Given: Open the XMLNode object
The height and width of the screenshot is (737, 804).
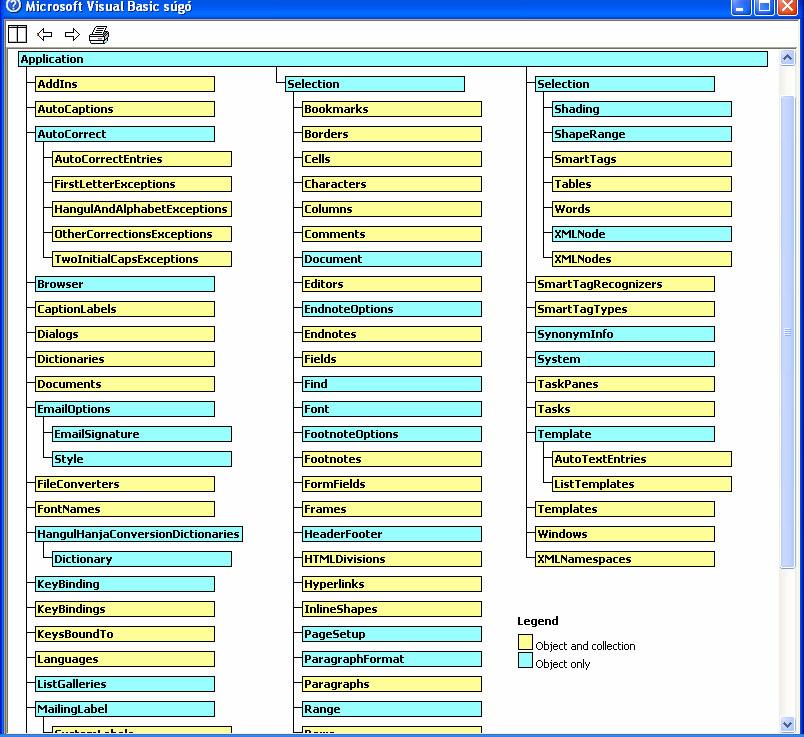Looking at the screenshot, I should pyautogui.click(x=642, y=234).
